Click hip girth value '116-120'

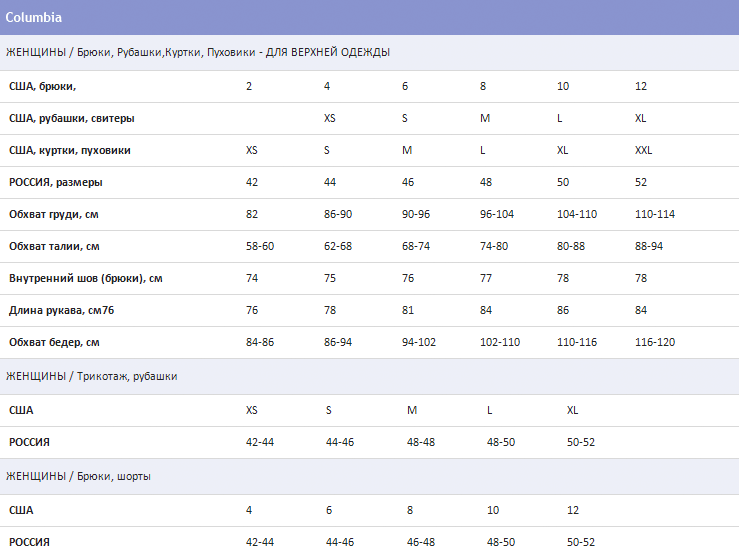(655, 343)
